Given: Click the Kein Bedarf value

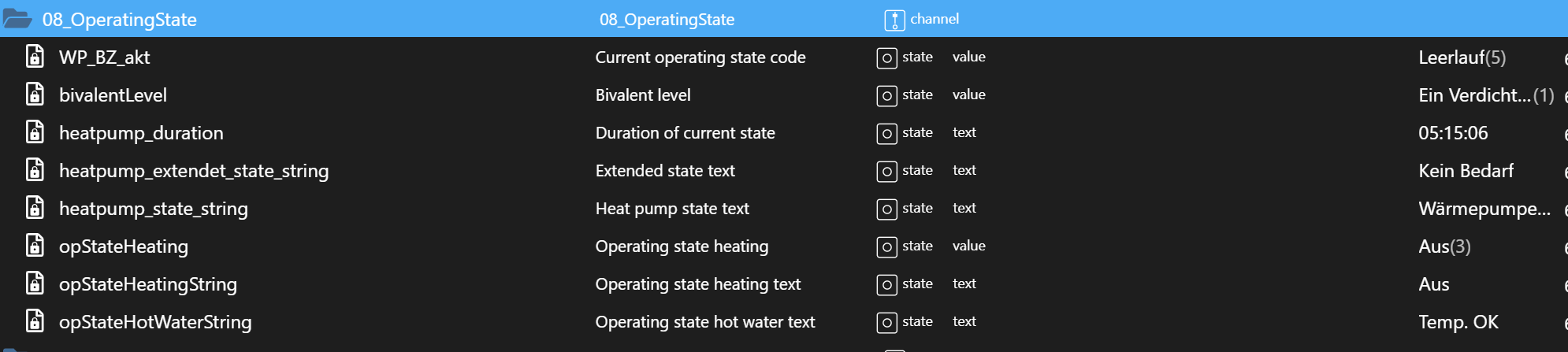Looking at the screenshot, I should pos(1466,171).
